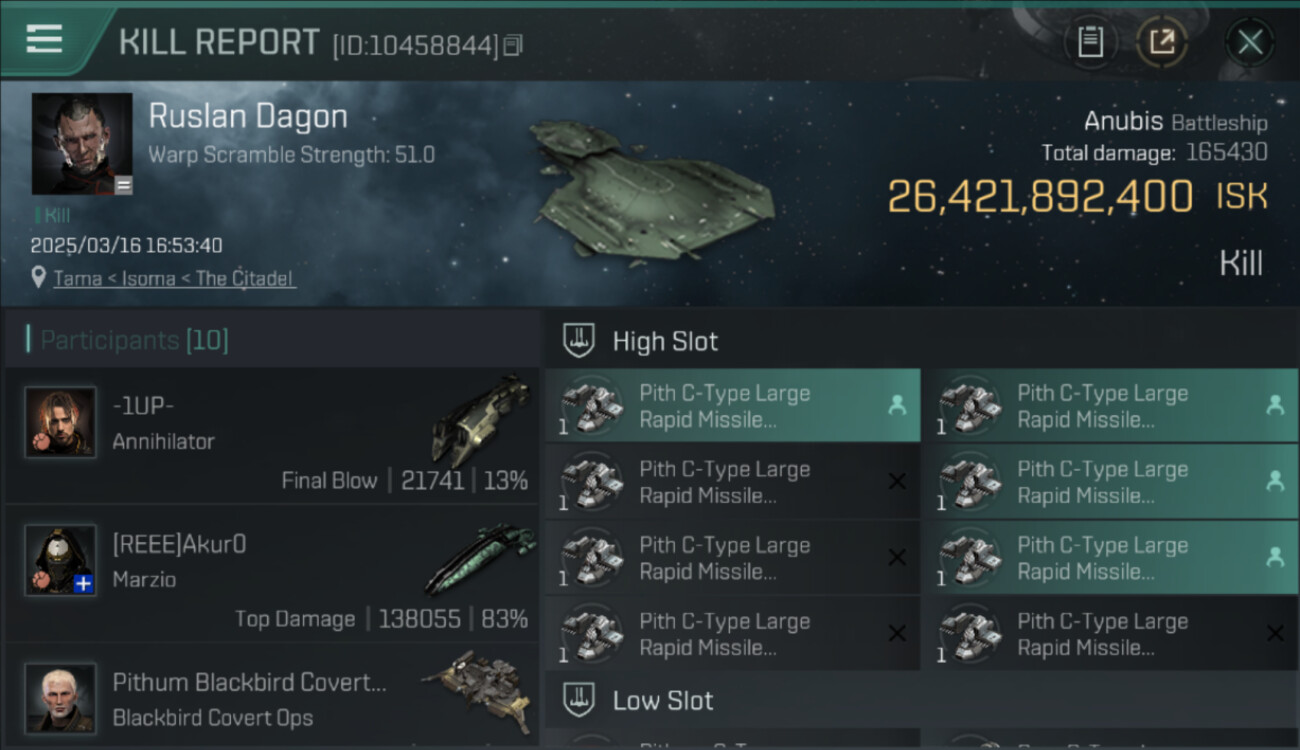Copy the kill report ID
Image resolution: width=1300 pixels, height=750 pixels.
pyautogui.click(x=513, y=45)
